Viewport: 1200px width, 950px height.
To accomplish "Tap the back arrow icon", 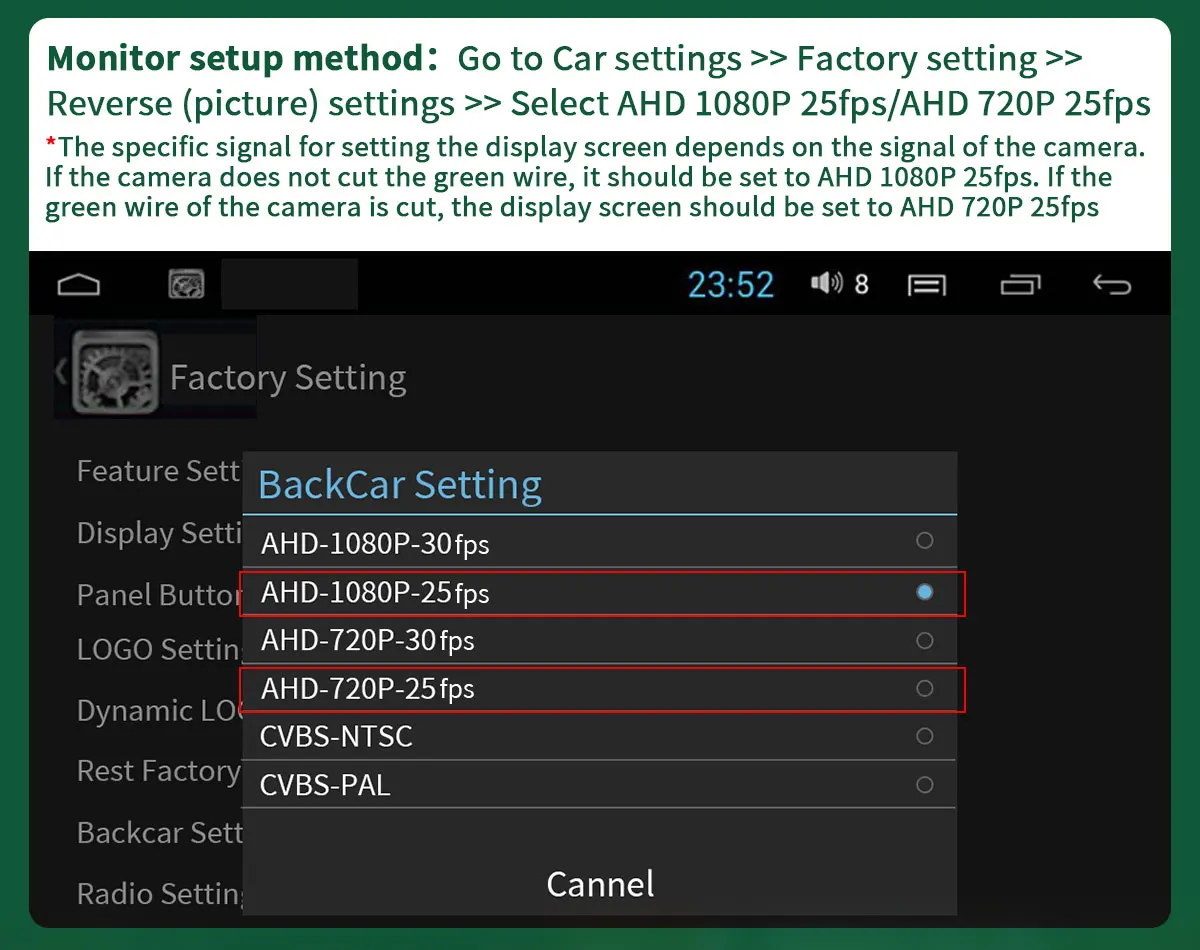I will [x=1111, y=285].
